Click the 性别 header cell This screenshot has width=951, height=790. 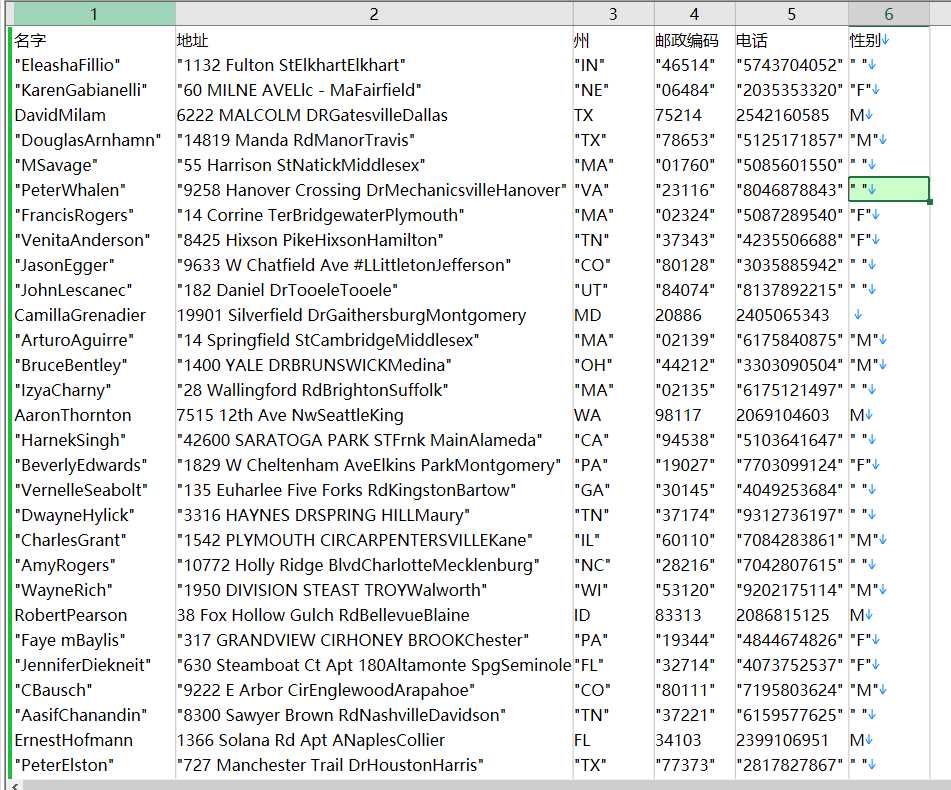coord(889,41)
